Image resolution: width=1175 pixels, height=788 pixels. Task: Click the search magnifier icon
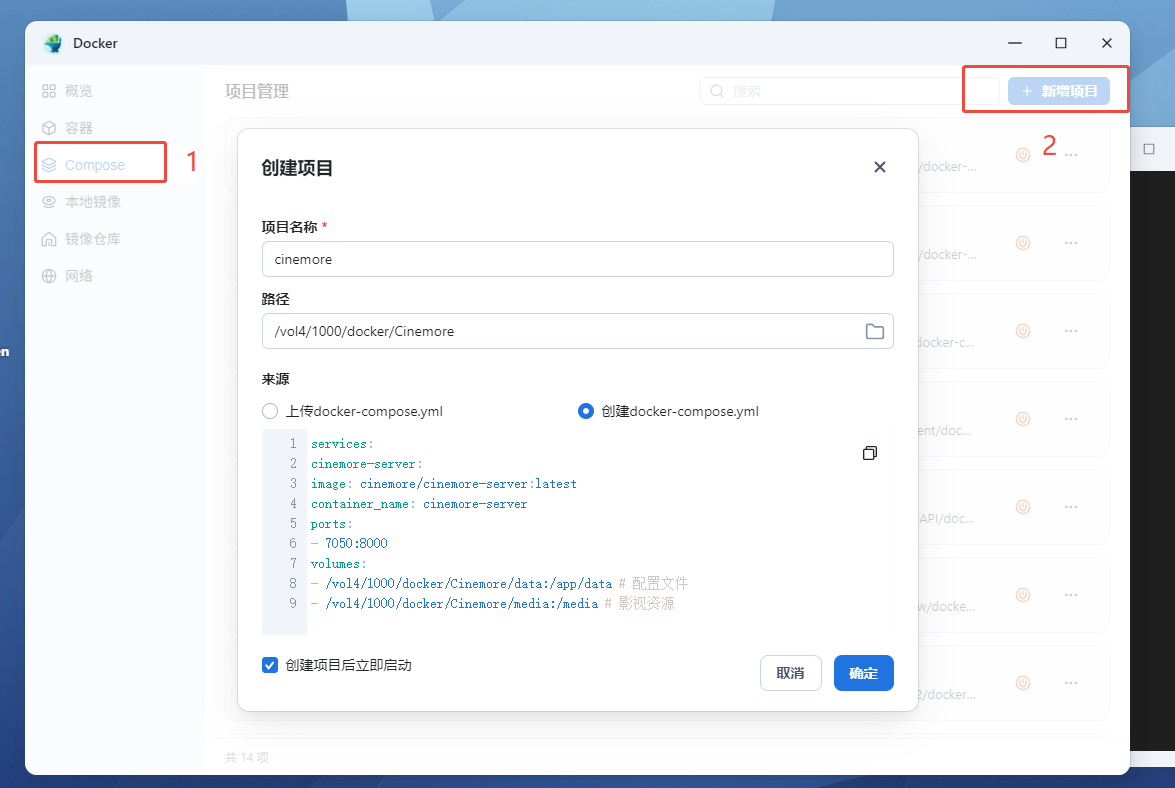[717, 91]
